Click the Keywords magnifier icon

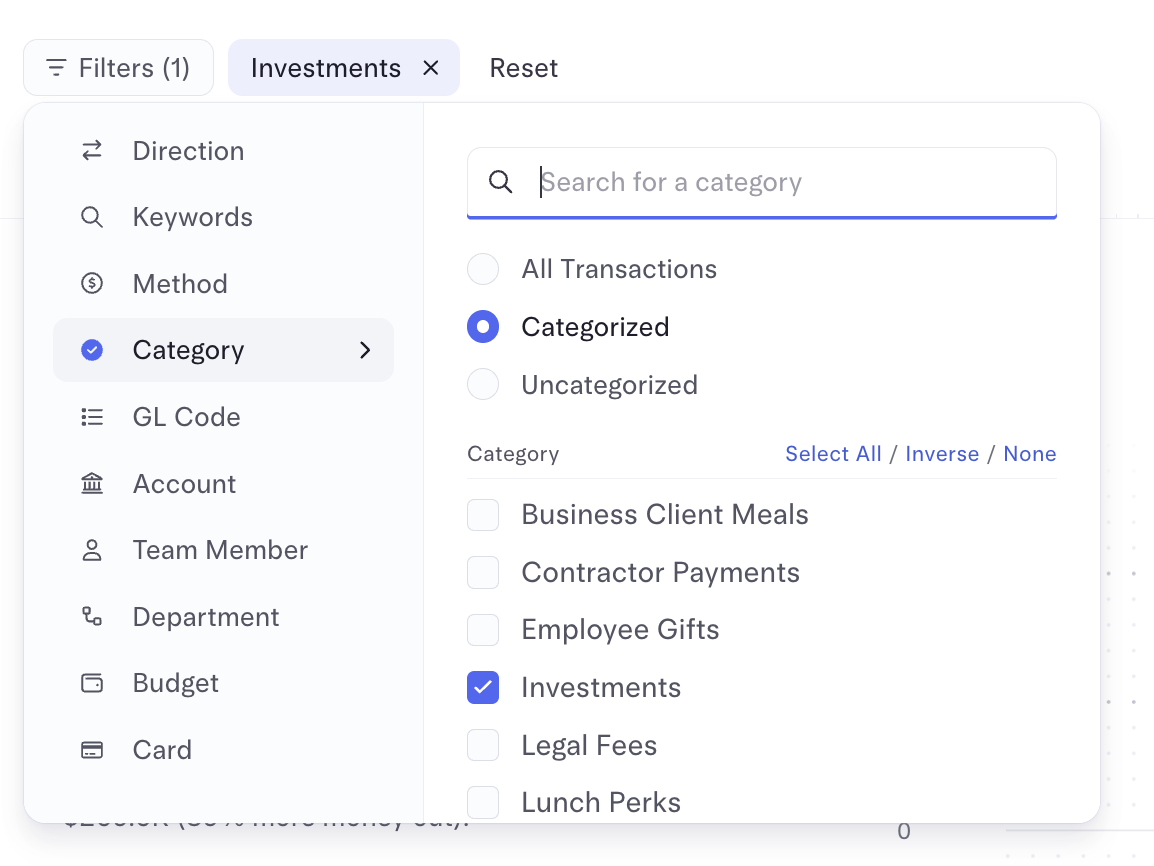click(x=92, y=217)
